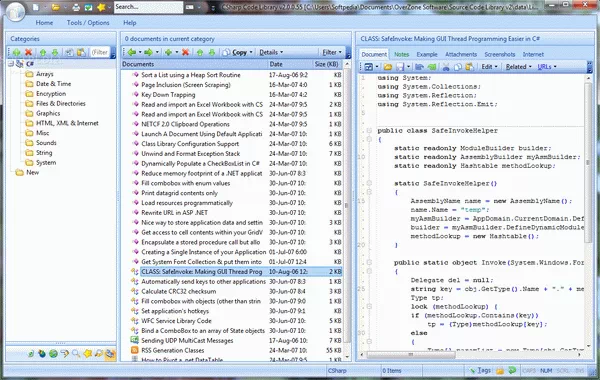Click the green plus add document icon
This screenshot has width=600, height=380.
tap(168, 52)
